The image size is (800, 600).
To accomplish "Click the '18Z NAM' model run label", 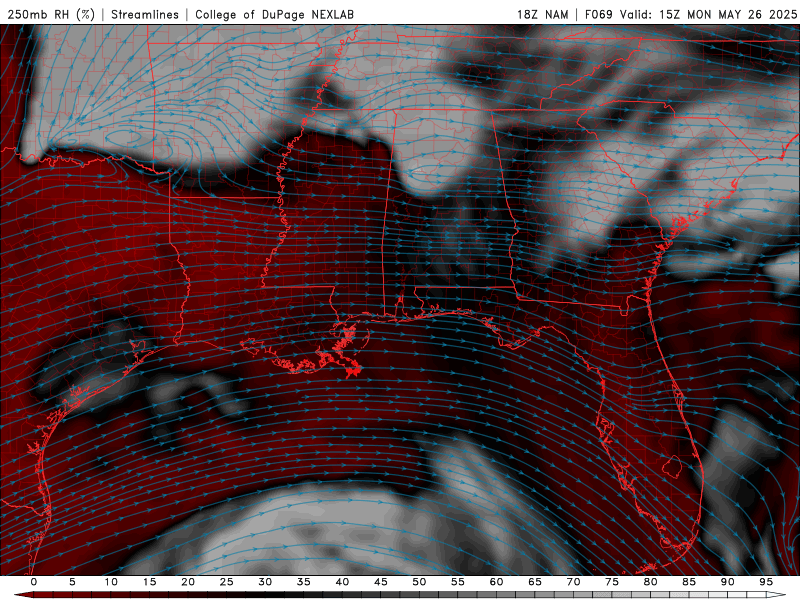I will (x=542, y=14).
